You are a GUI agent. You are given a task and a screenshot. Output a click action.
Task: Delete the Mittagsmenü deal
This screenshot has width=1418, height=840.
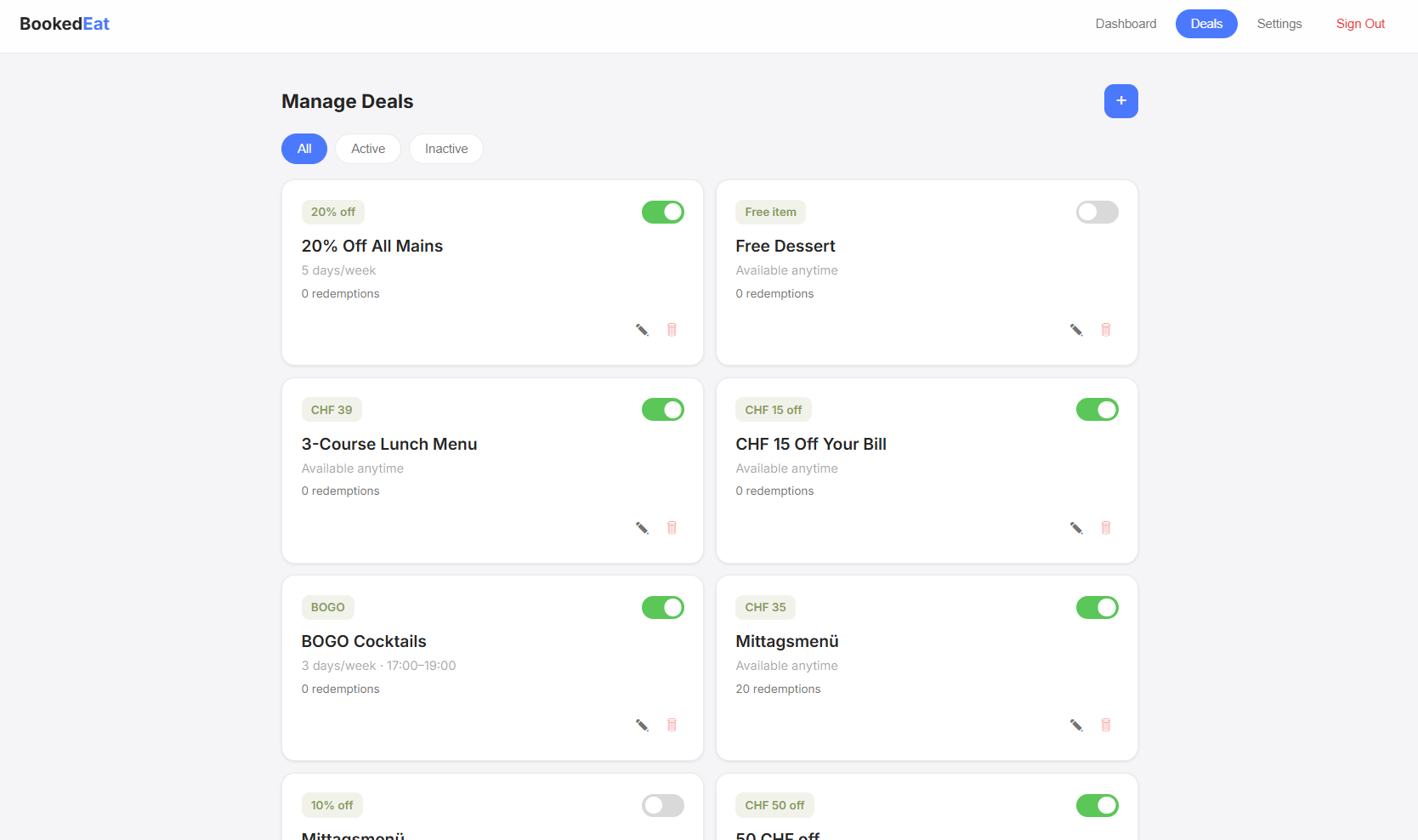[x=1106, y=725]
